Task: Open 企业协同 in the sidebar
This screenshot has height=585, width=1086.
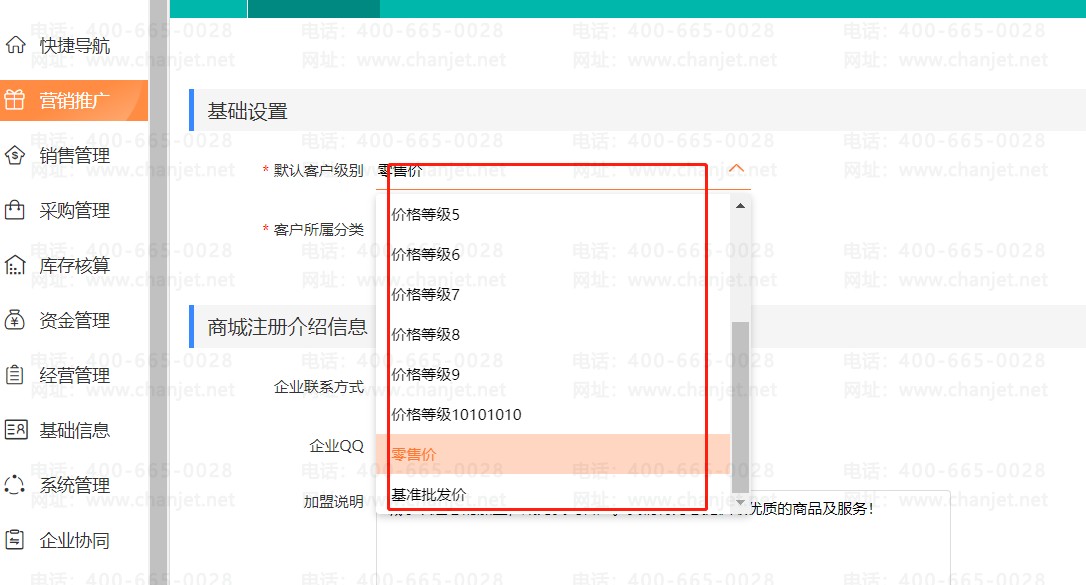Action: point(74,541)
